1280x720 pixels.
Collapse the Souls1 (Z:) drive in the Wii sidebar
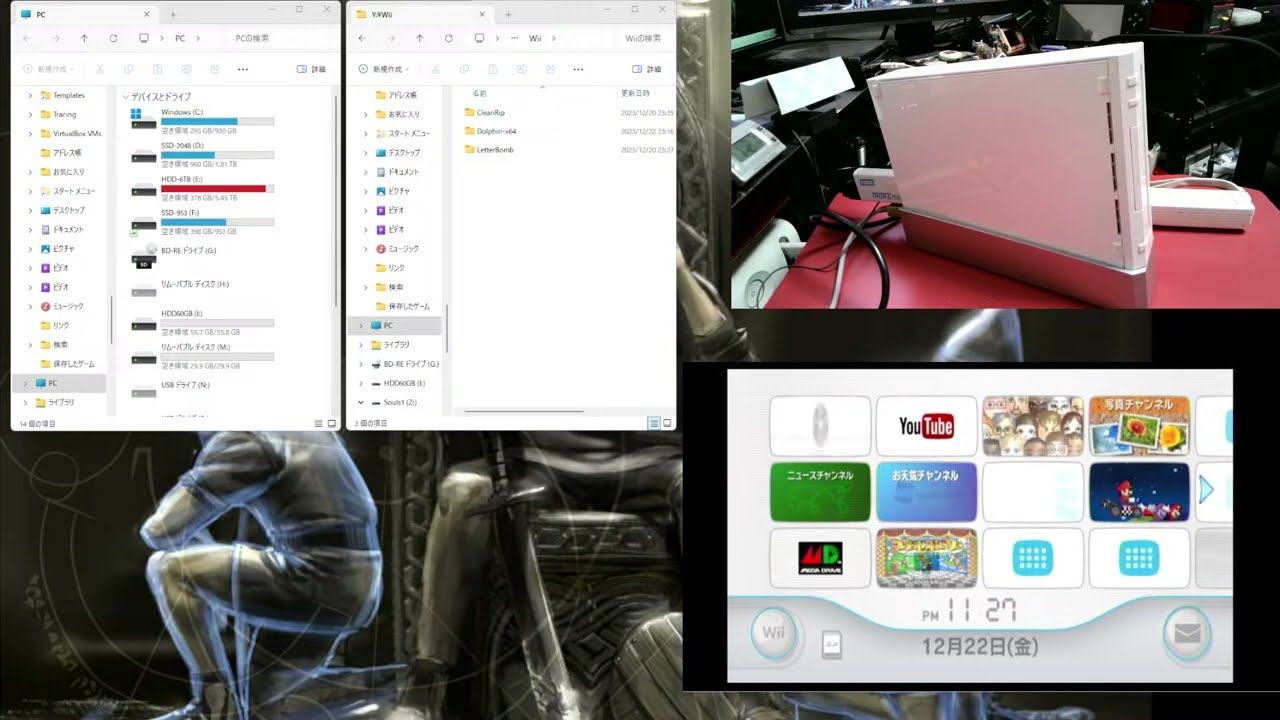[x=361, y=402]
